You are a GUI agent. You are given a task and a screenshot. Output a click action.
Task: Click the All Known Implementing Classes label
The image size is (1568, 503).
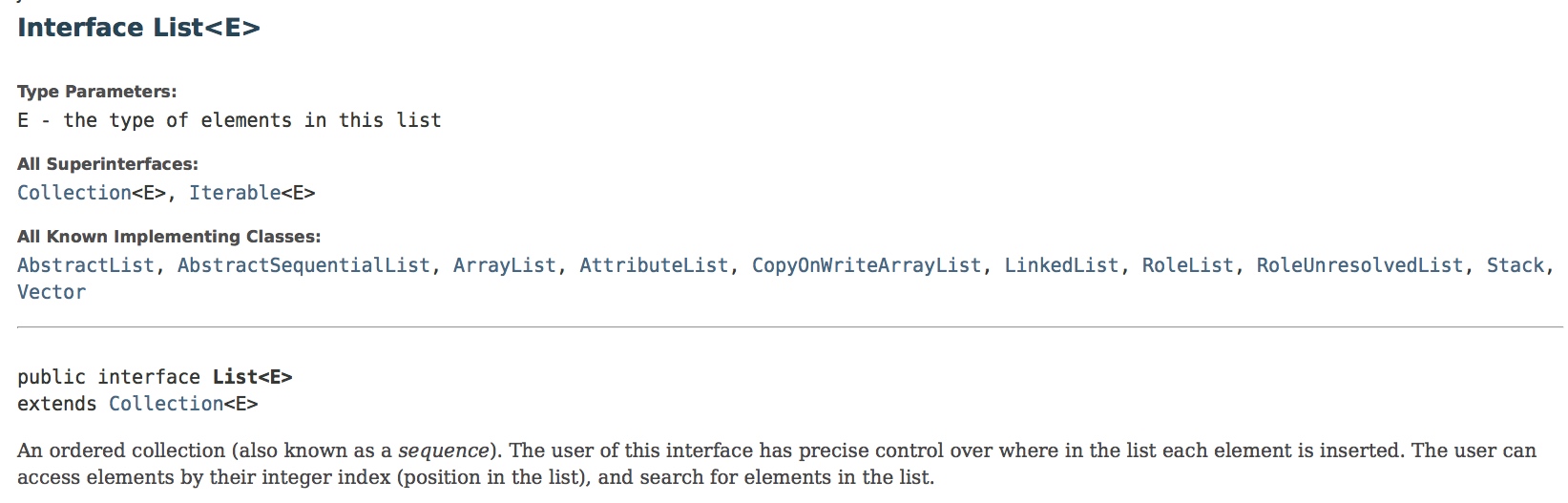click(168, 237)
